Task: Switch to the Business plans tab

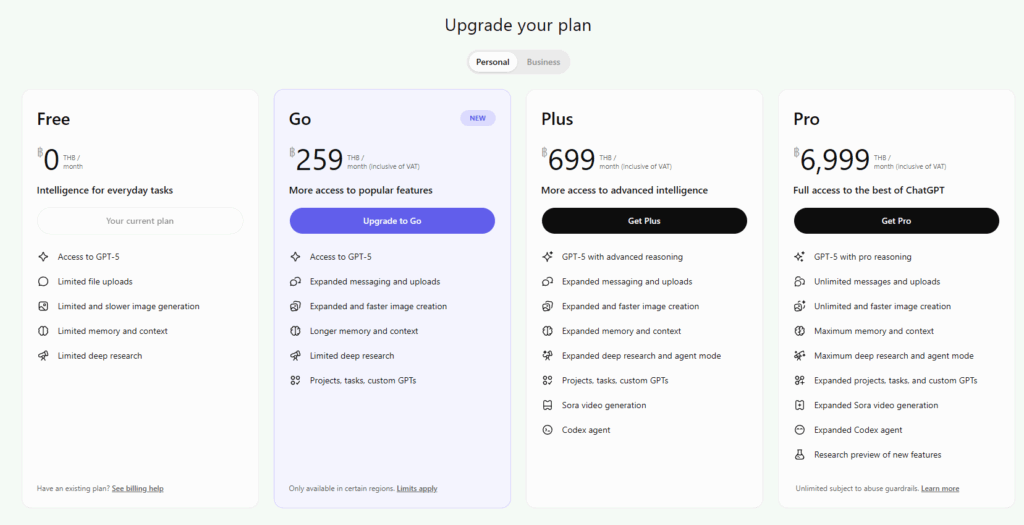Action: pyautogui.click(x=543, y=62)
